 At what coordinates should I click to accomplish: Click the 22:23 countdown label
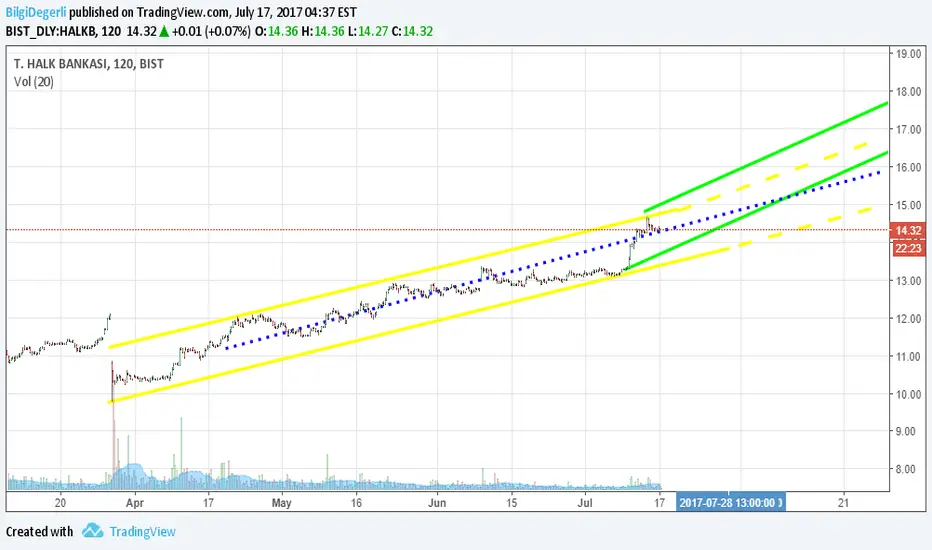tap(908, 248)
